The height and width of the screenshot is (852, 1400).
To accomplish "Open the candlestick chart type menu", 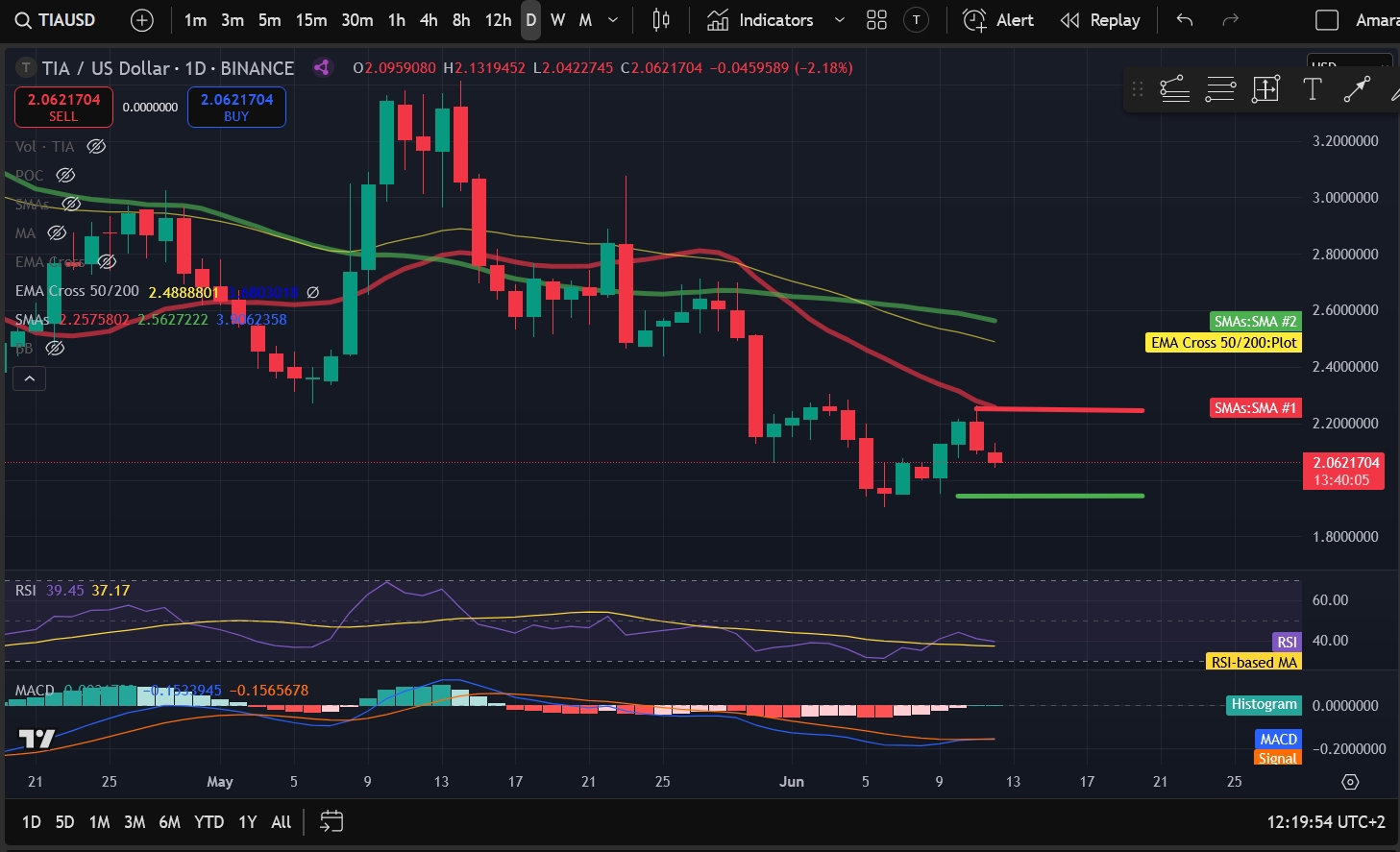I will (661, 20).
